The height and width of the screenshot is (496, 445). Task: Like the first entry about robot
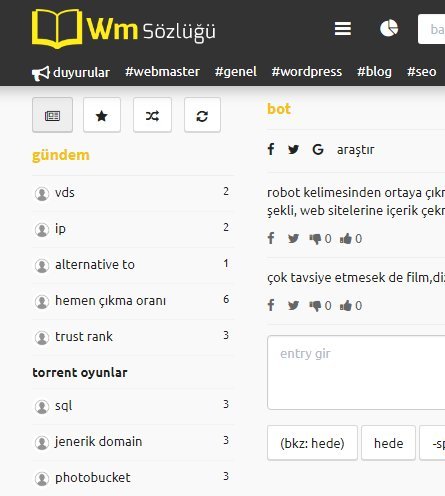351,239
